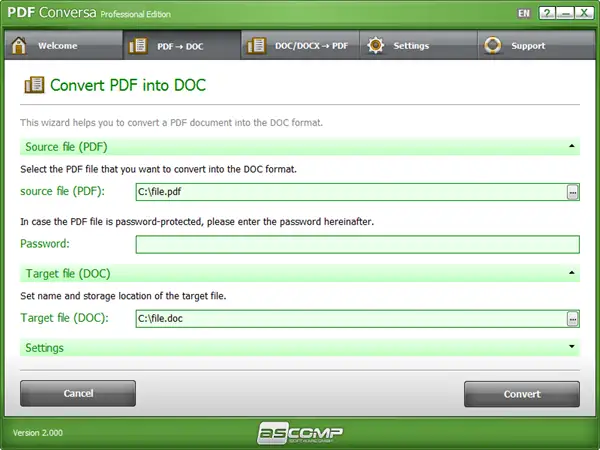Open the DOC/DOCX → PDF tab

pyautogui.click(x=300, y=46)
